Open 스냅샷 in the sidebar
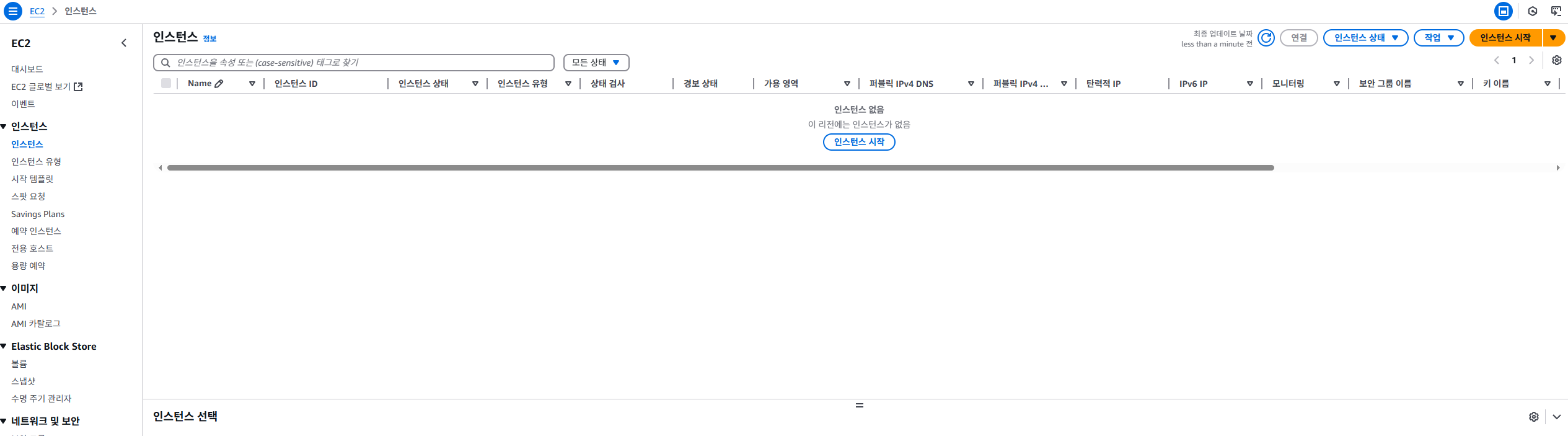 [x=23, y=381]
